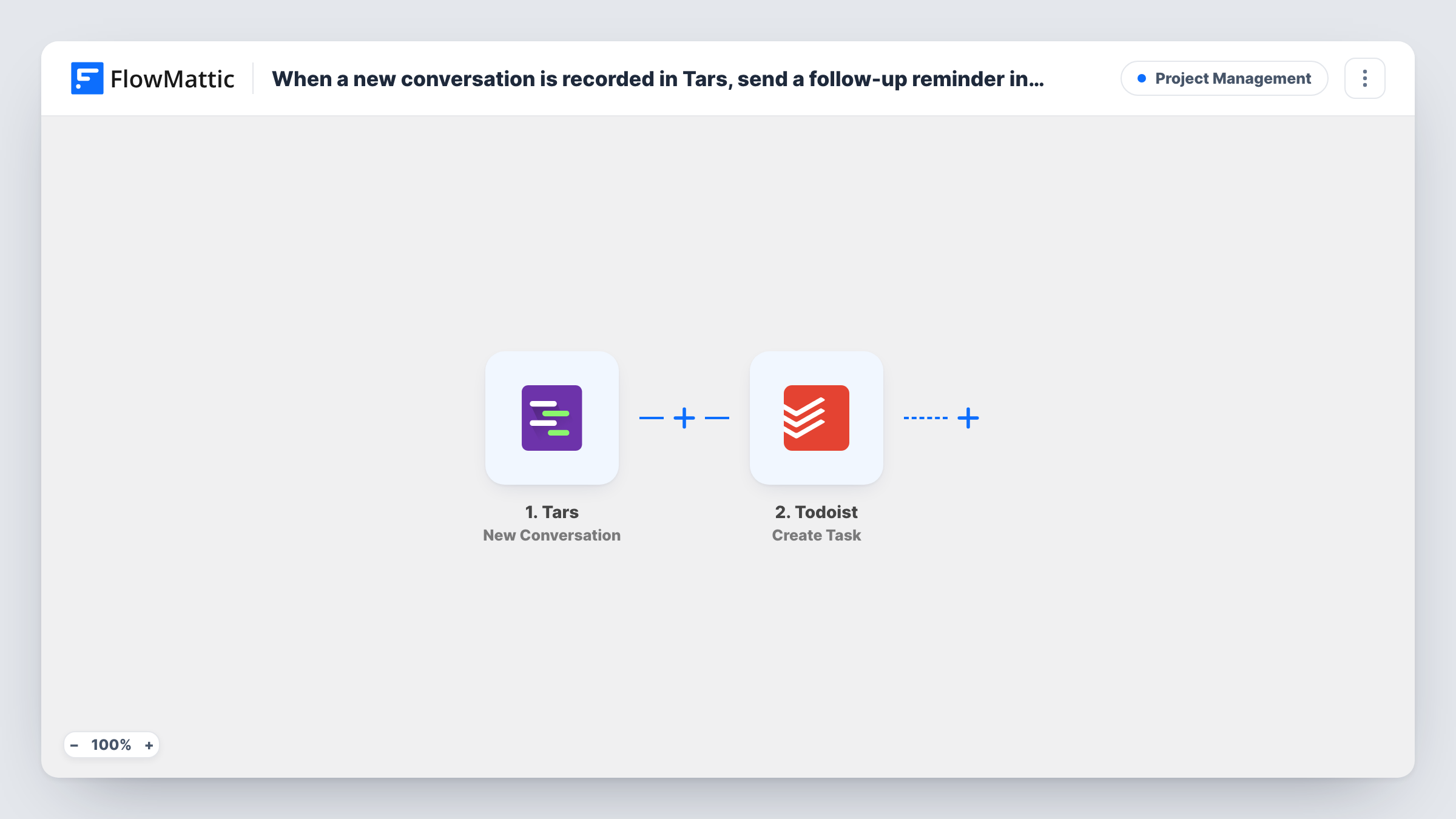This screenshot has width=1456, height=819.
Task: Add a new step after Todoist
Action: pyautogui.click(x=968, y=418)
